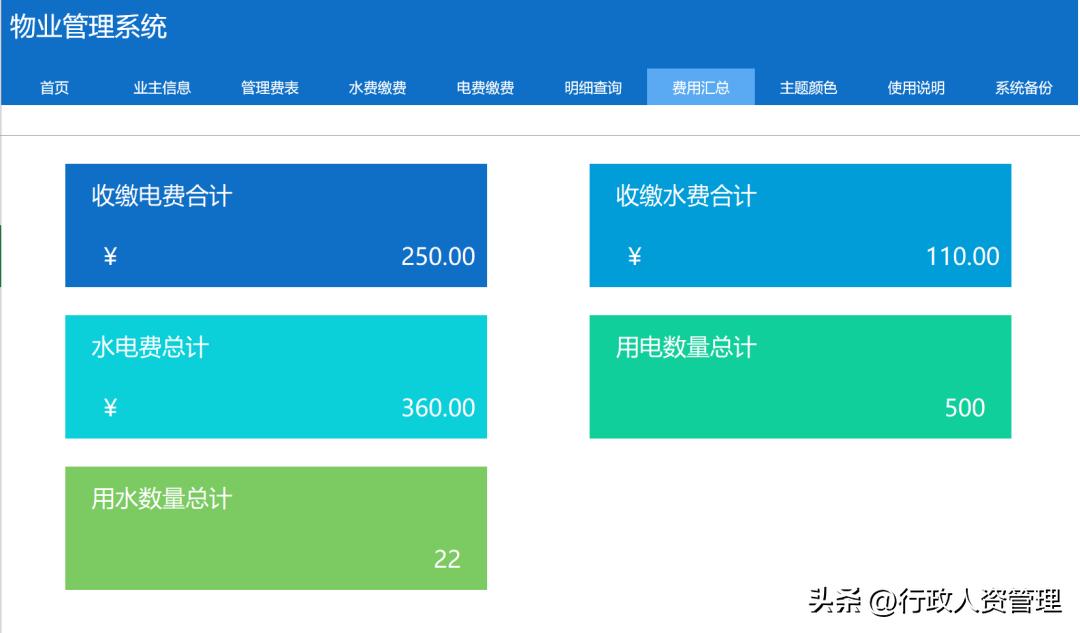
Task: Select the cyan 水电费总计 utilities total card
Action: [x=275, y=376]
